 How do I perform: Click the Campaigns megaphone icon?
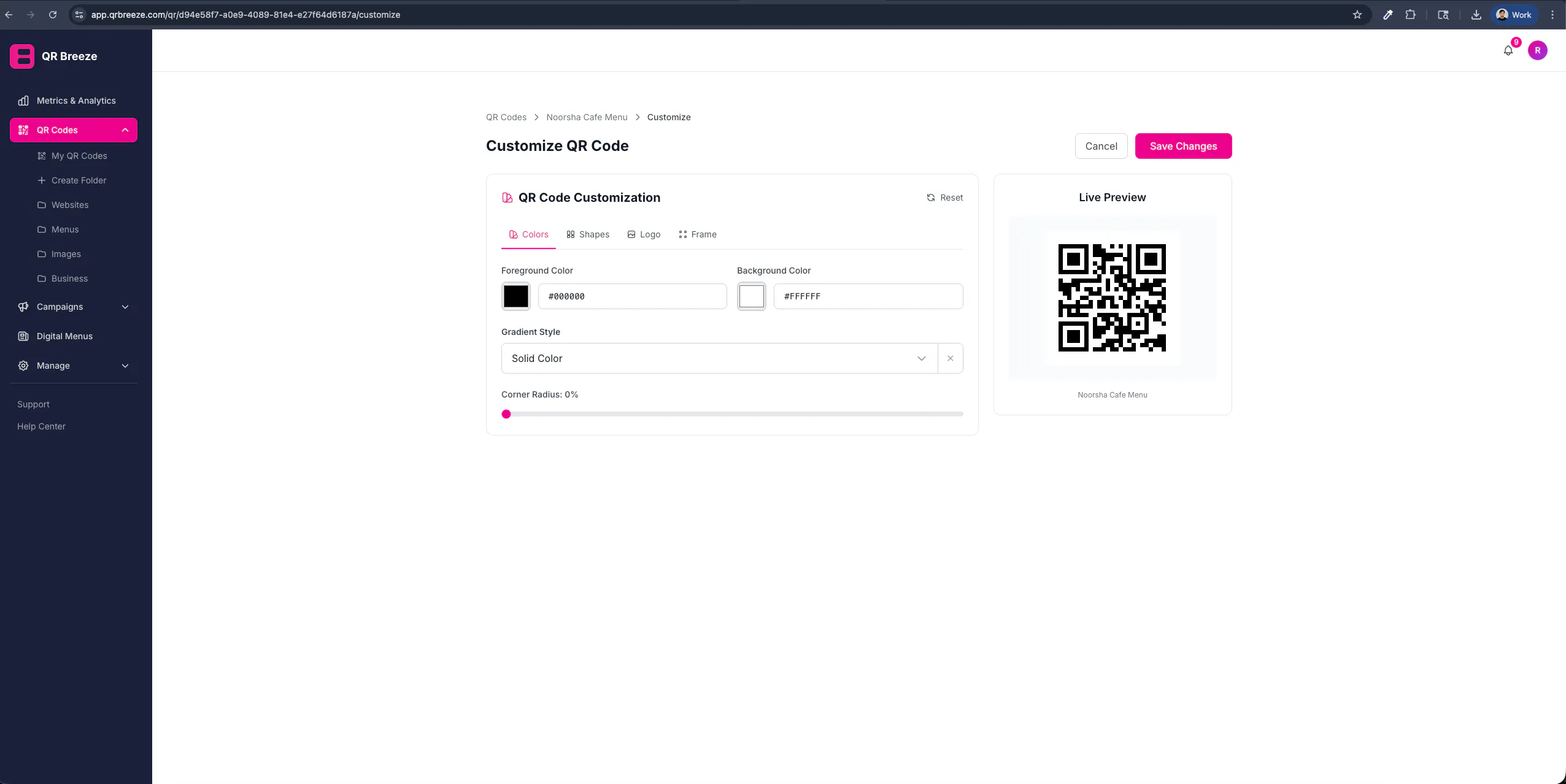(23, 307)
